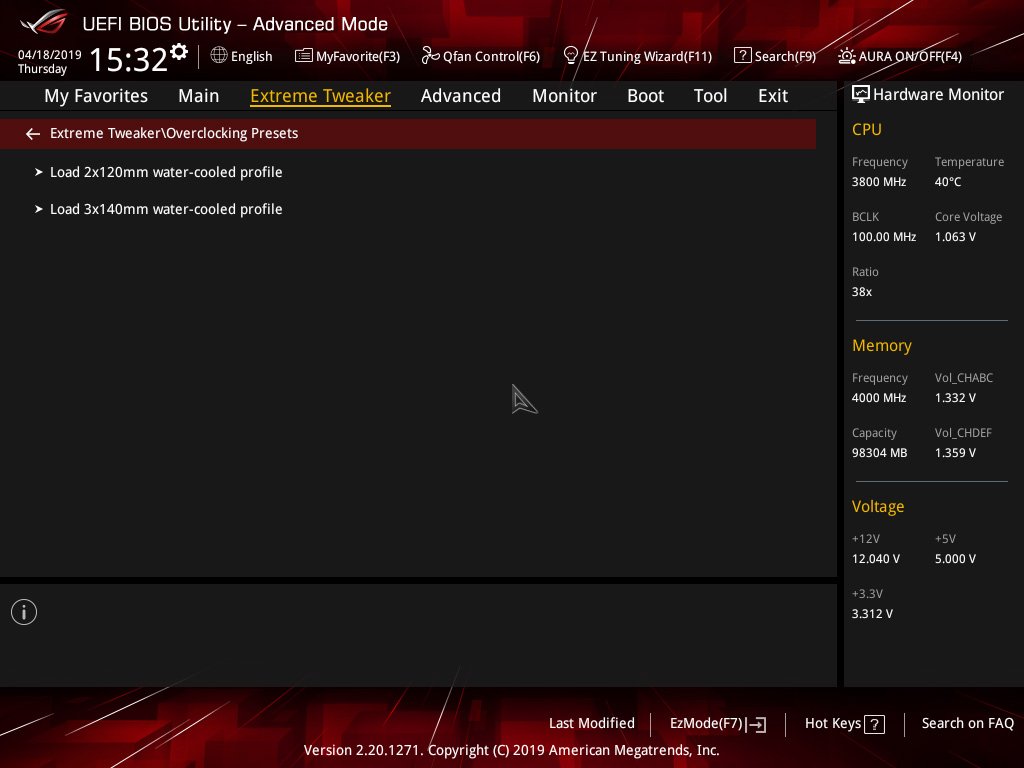
Task: Click the Qfan Control fan icon
Action: [x=430, y=56]
